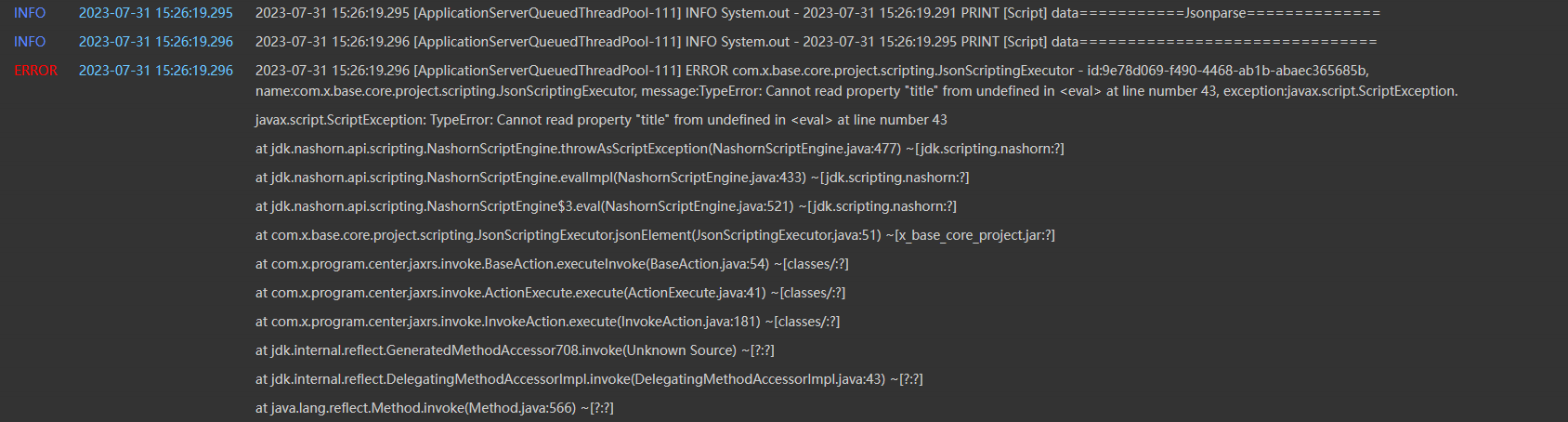Viewport: 1568px width, 422px height.
Task: Click the InvokeAction.execute stack frame
Action: pos(547,322)
